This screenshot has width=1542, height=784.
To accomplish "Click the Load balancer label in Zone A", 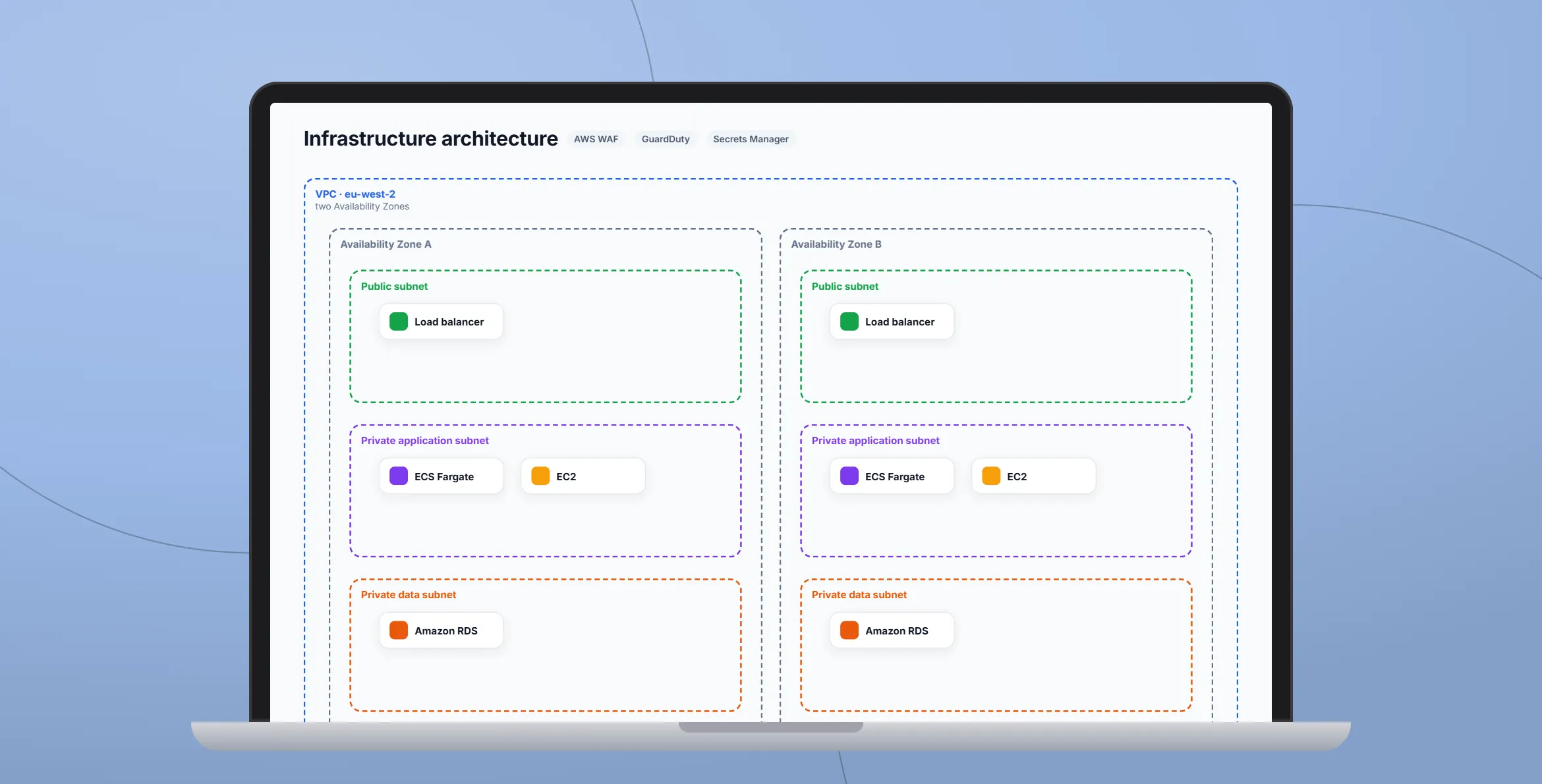I will (449, 322).
